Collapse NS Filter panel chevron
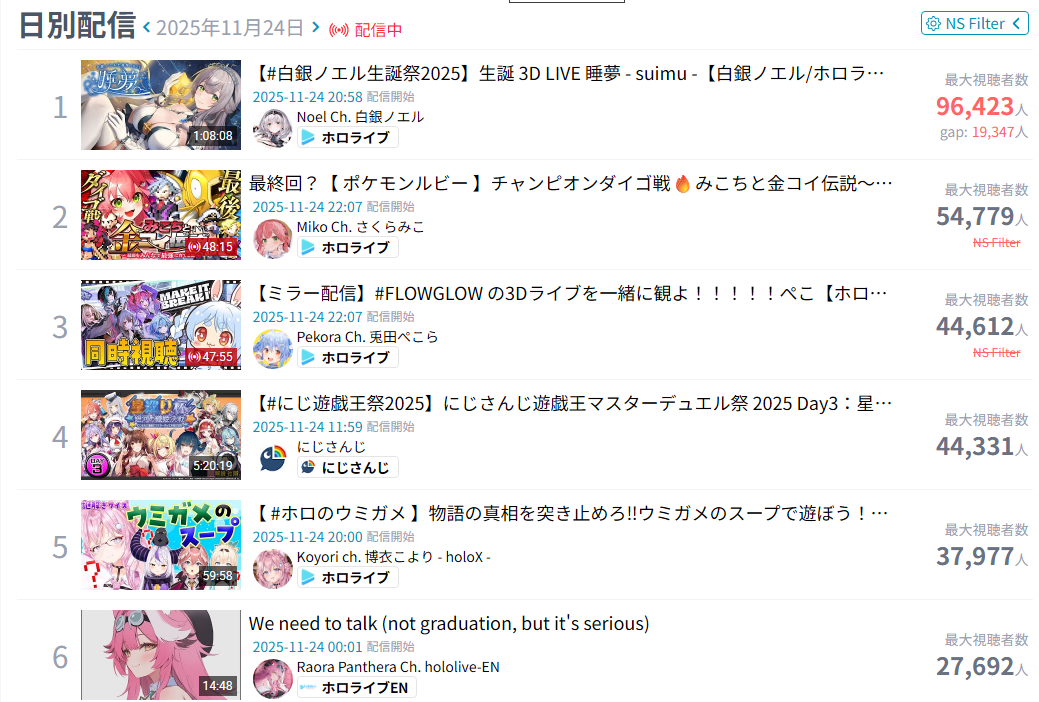Image resolution: width=1039 pixels, height=702 pixels. [x=1016, y=24]
